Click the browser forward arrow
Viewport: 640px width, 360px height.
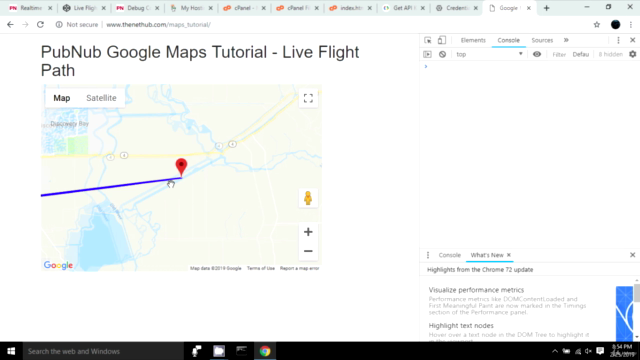click(25, 24)
